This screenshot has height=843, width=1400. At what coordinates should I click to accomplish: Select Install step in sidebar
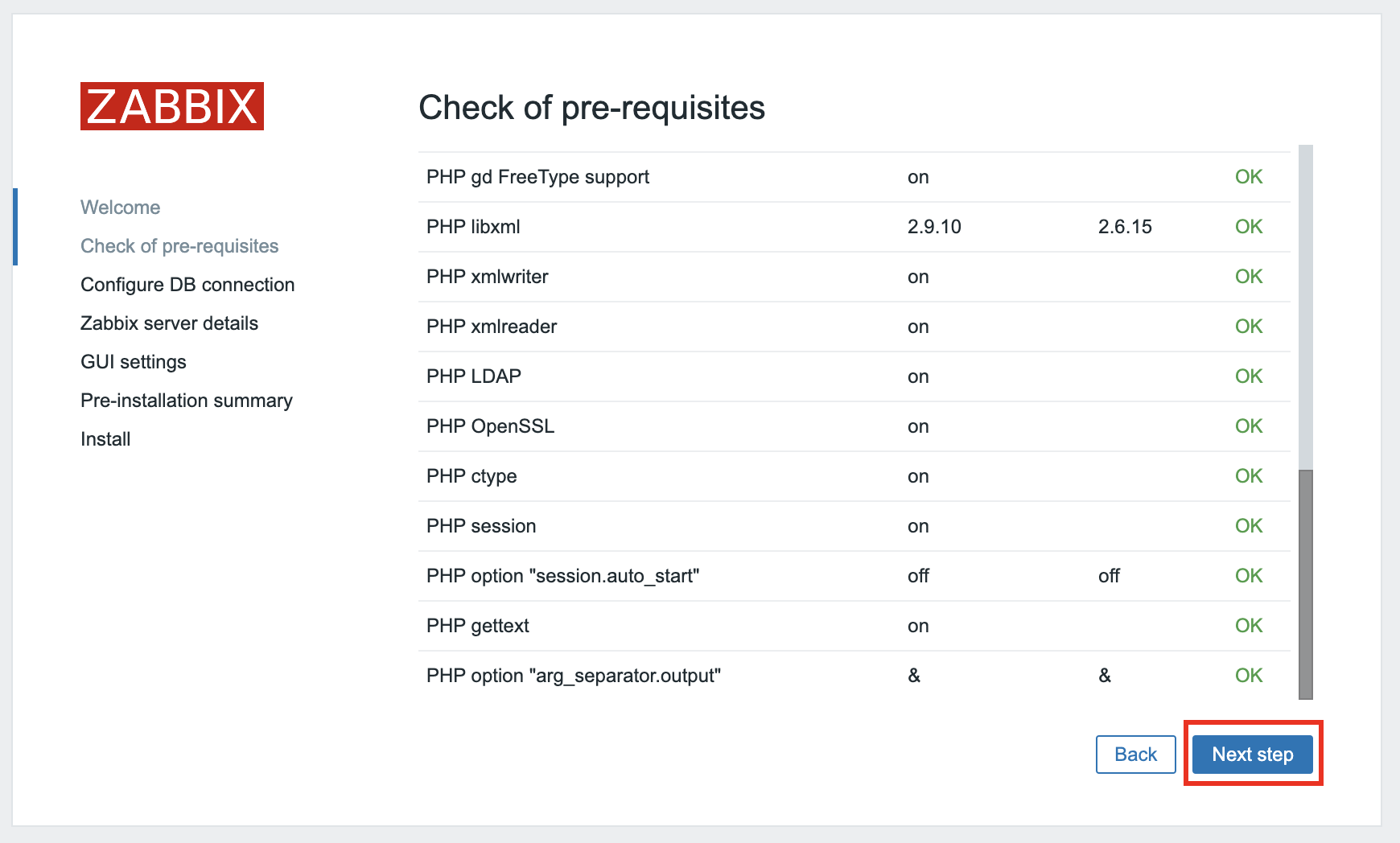coord(105,439)
